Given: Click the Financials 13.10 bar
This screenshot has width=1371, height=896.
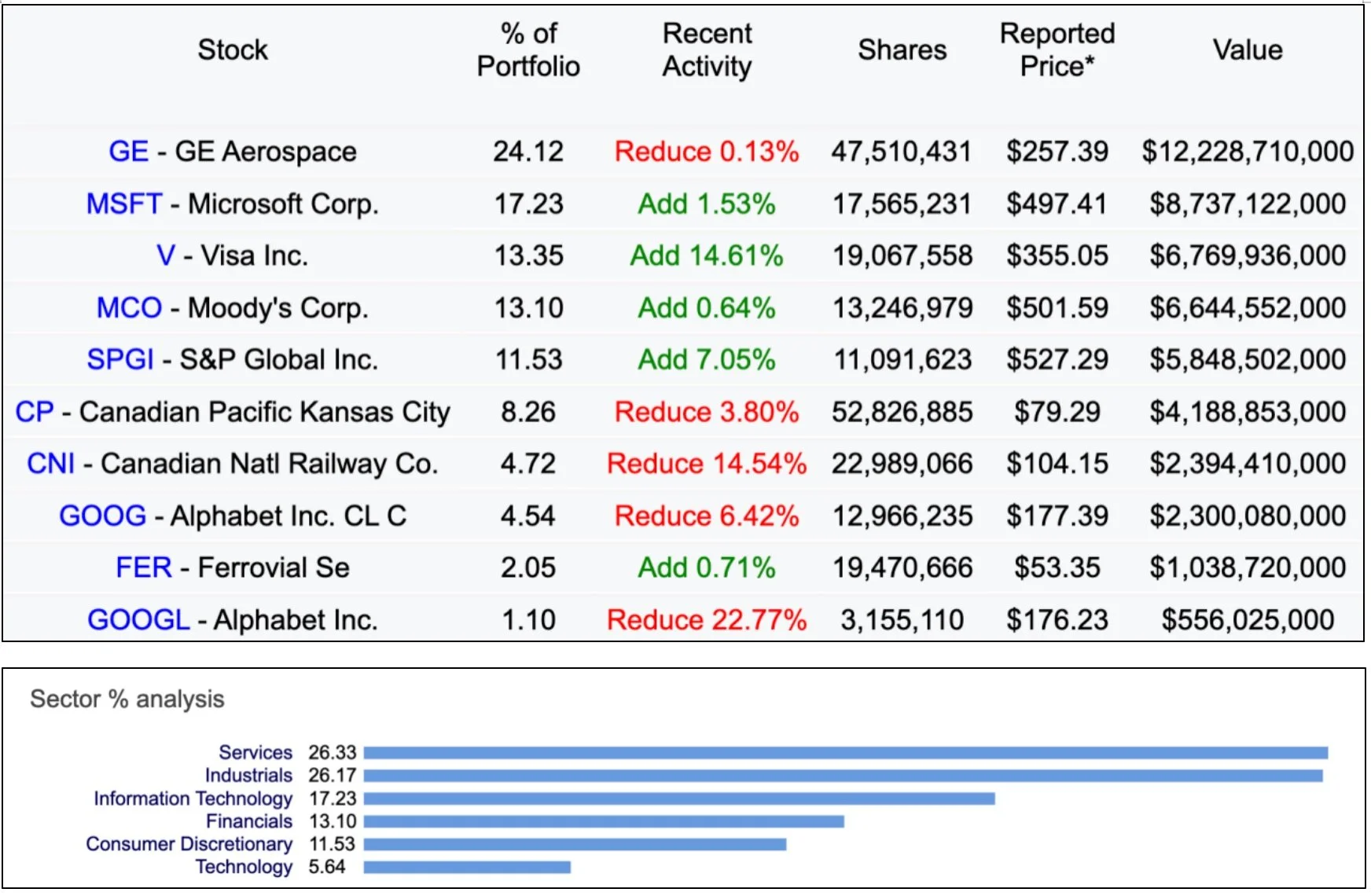Looking at the screenshot, I should click(x=604, y=821).
